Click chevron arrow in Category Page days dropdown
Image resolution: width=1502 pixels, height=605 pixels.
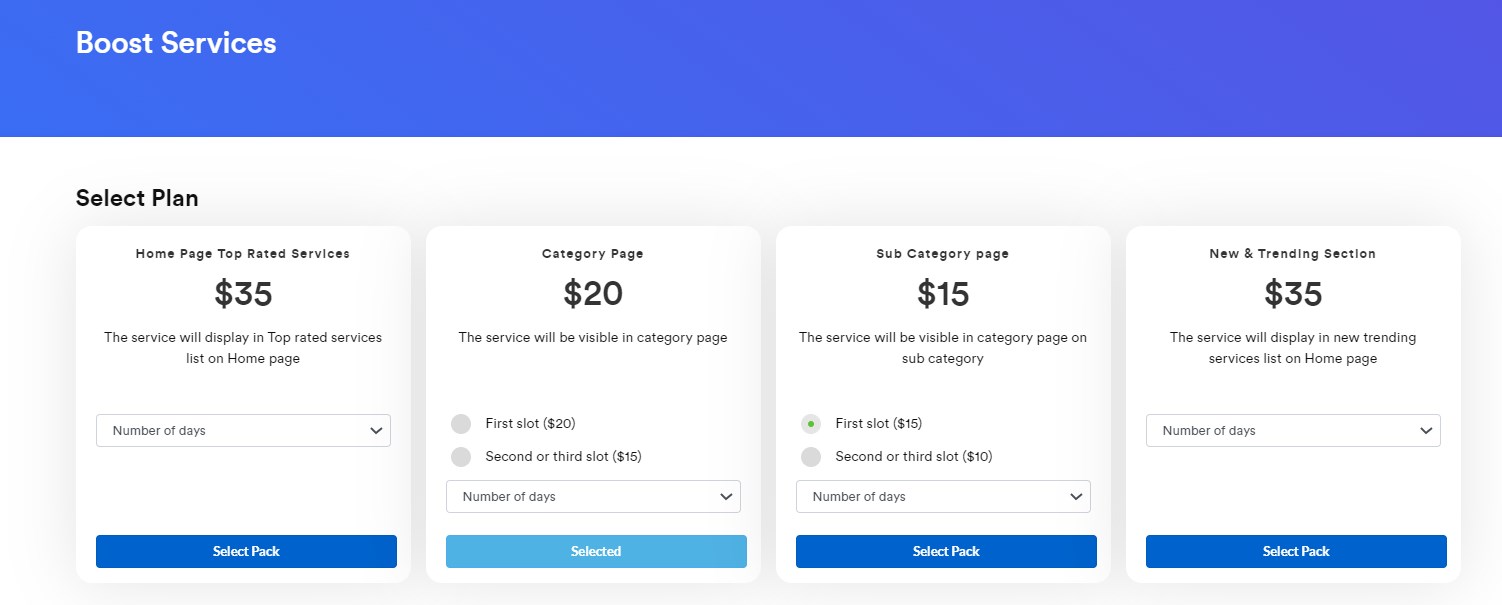[726, 497]
